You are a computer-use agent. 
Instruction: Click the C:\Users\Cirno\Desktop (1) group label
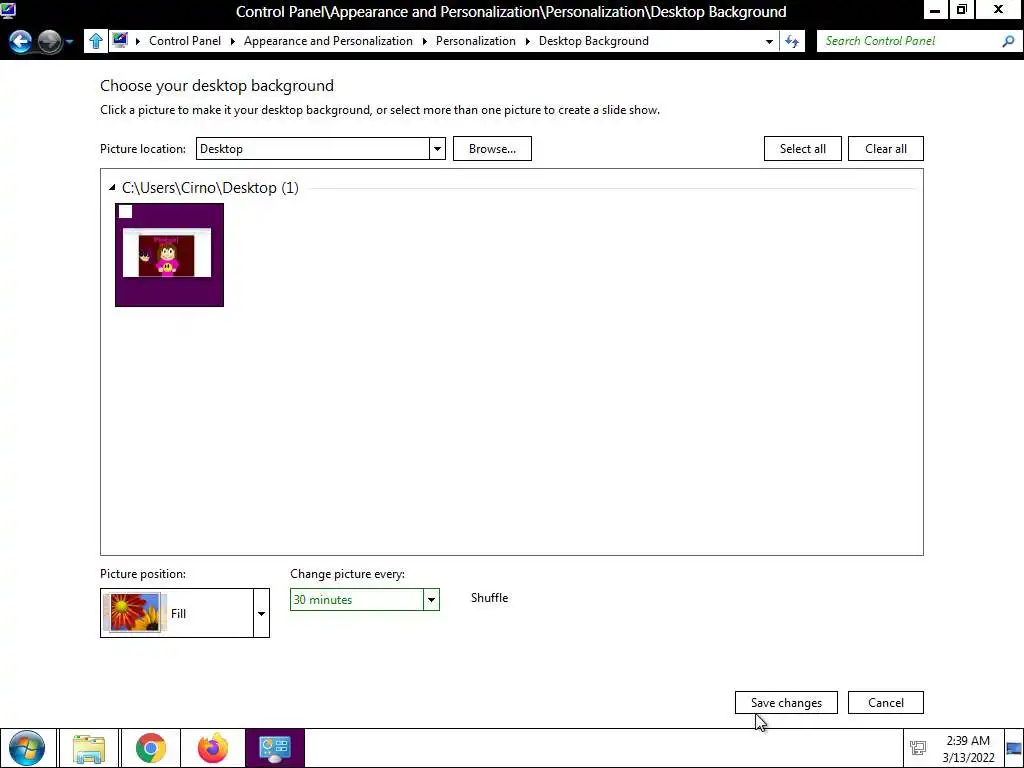pos(210,188)
